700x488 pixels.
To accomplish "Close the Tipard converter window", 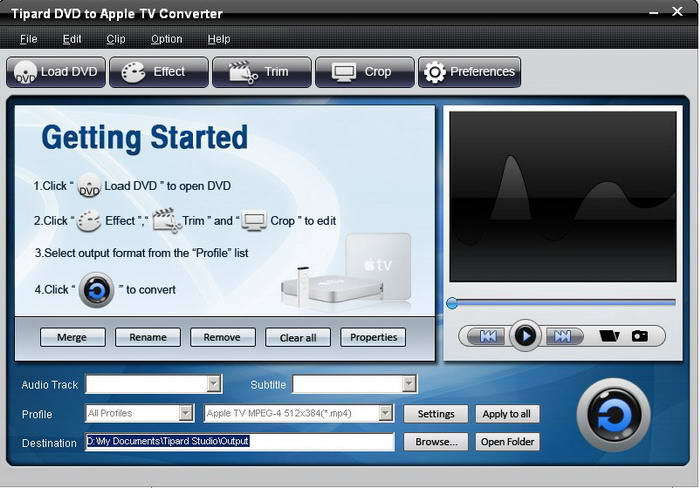I will [x=677, y=12].
